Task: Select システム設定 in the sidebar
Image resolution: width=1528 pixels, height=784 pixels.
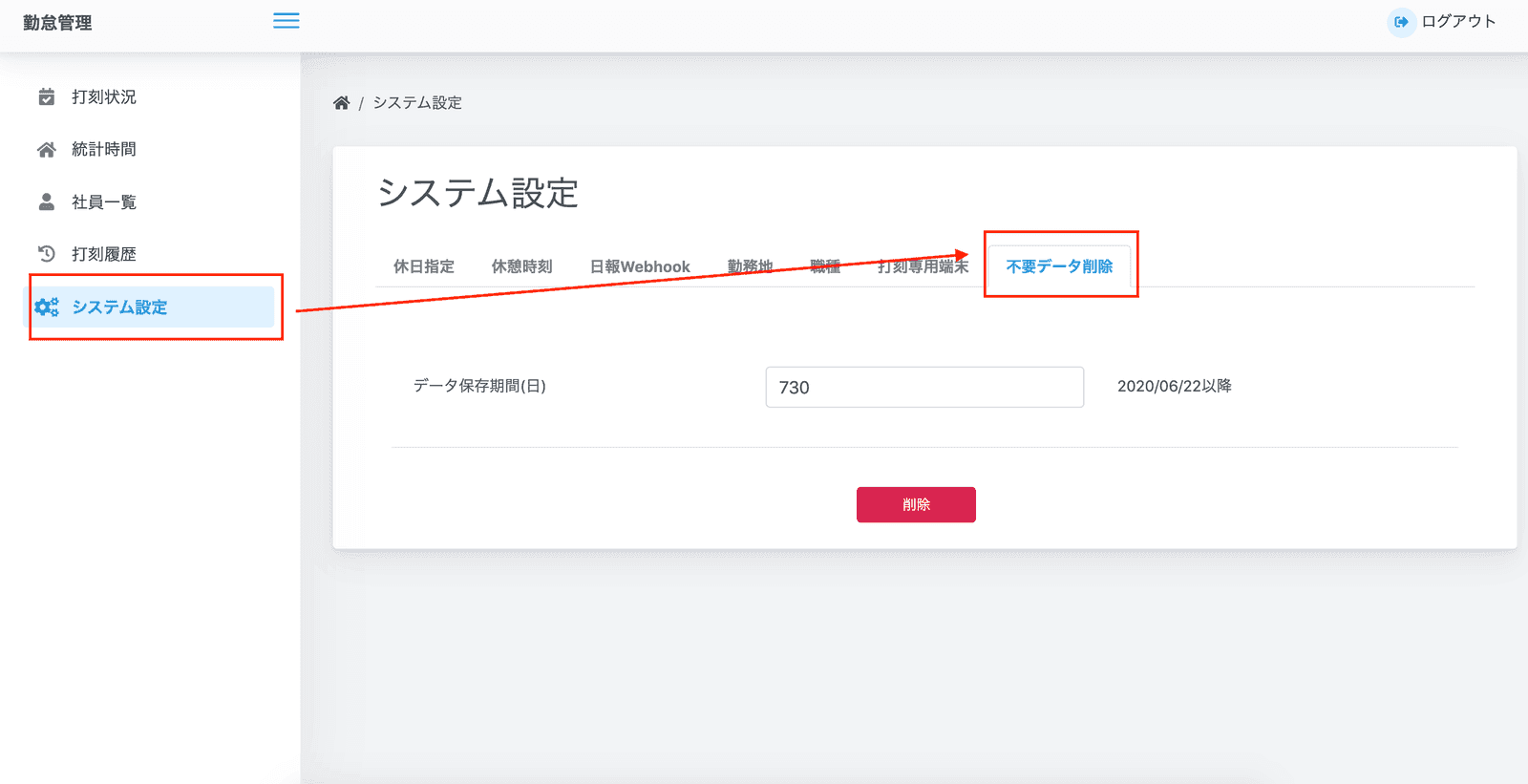Action: coord(148,307)
